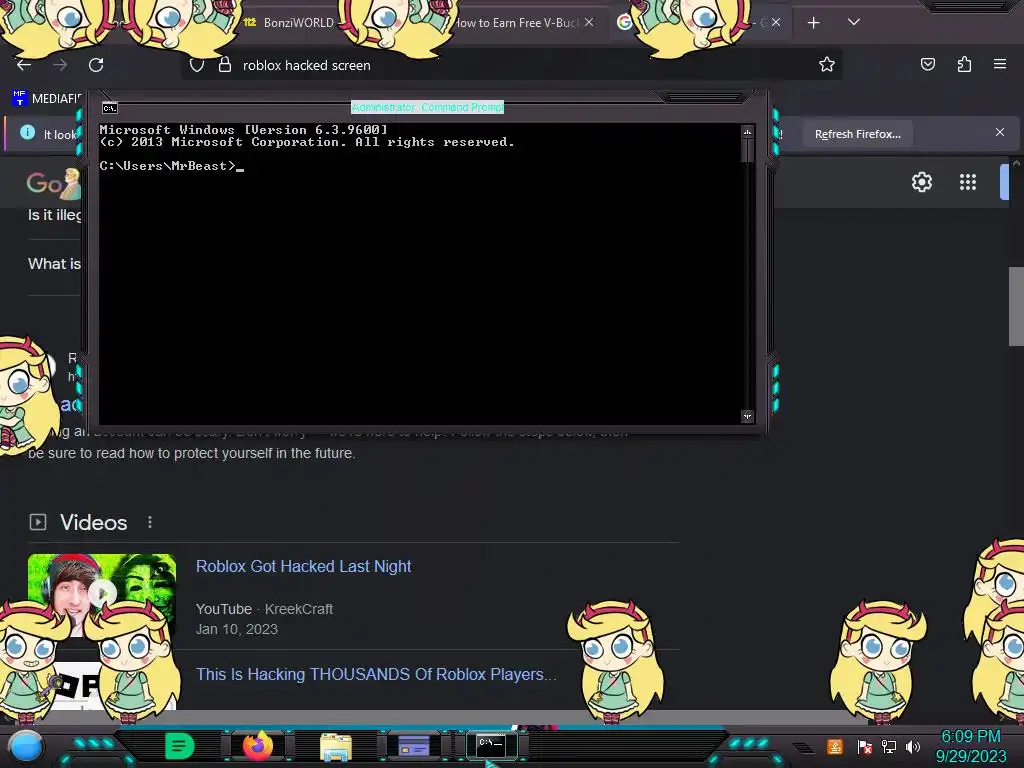Switch to the How to Earn Free V-Bucks tab
The width and height of the screenshot is (1024, 768).
tap(518, 23)
